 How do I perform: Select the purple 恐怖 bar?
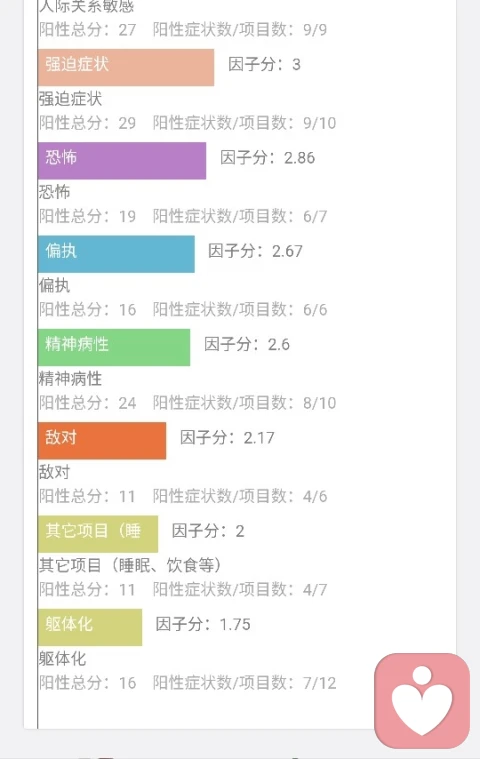122,161
